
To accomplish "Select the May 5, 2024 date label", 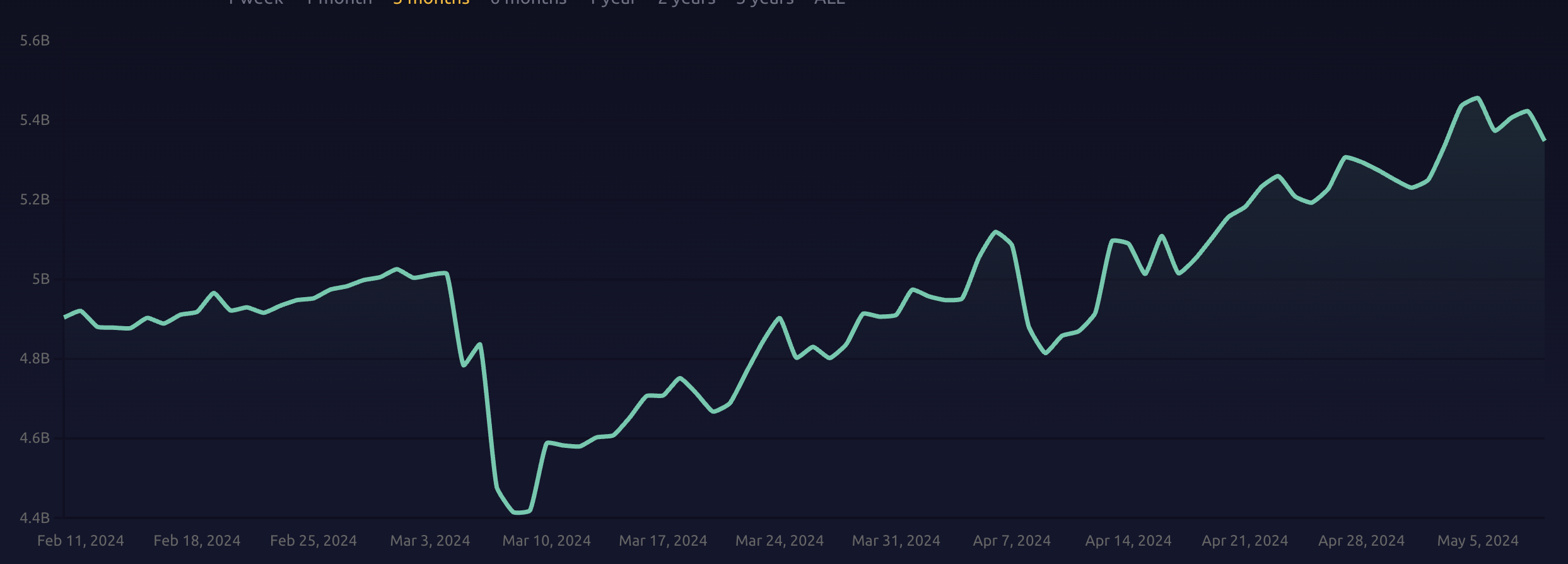I will pyautogui.click(x=1478, y=541).
